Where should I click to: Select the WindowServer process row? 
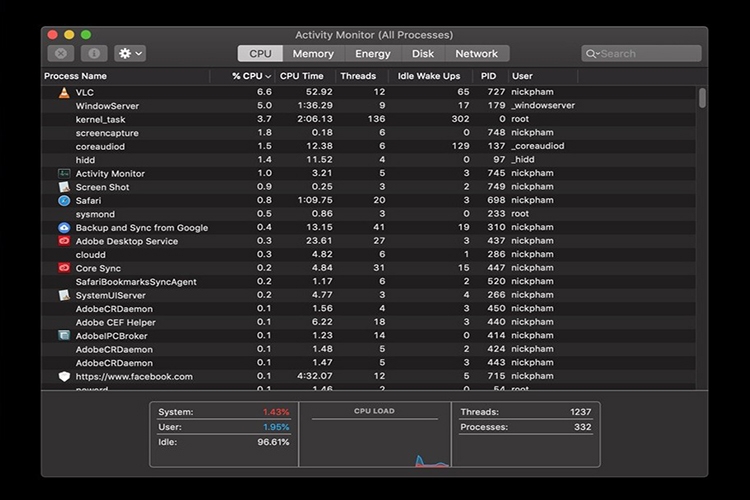(369, 106)
